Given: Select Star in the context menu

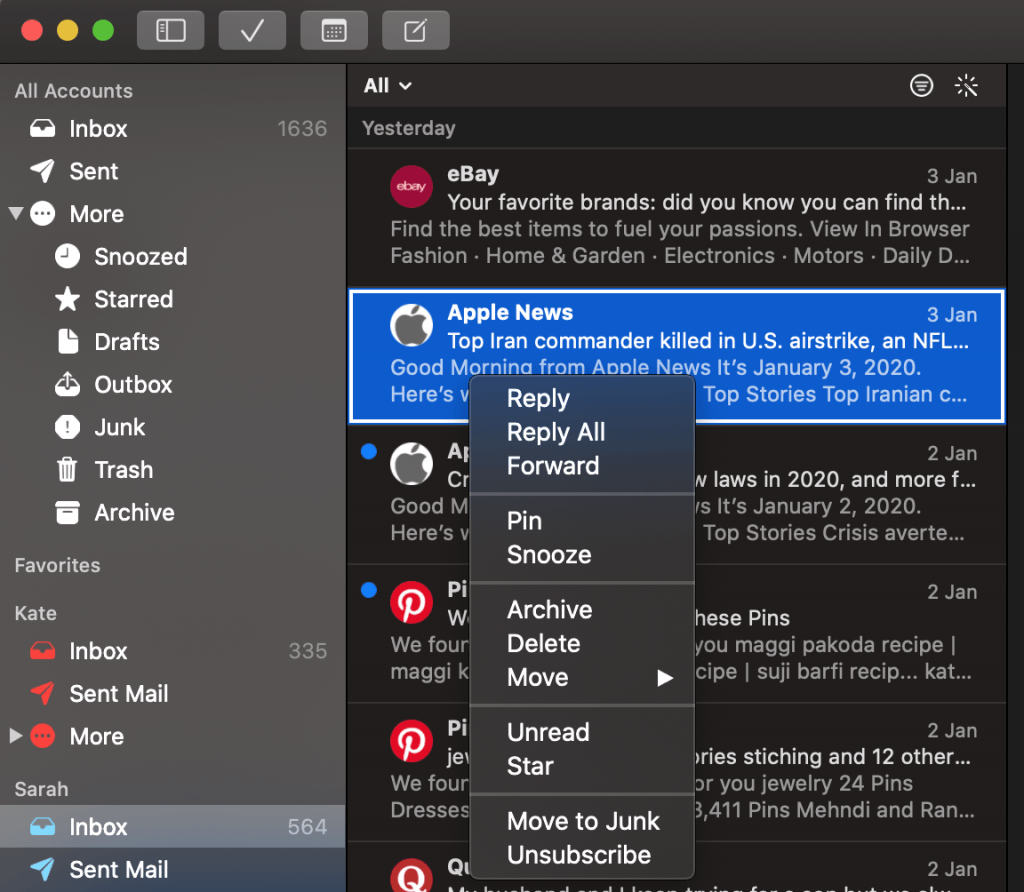Looking at the screenshot, I should 582,767.
